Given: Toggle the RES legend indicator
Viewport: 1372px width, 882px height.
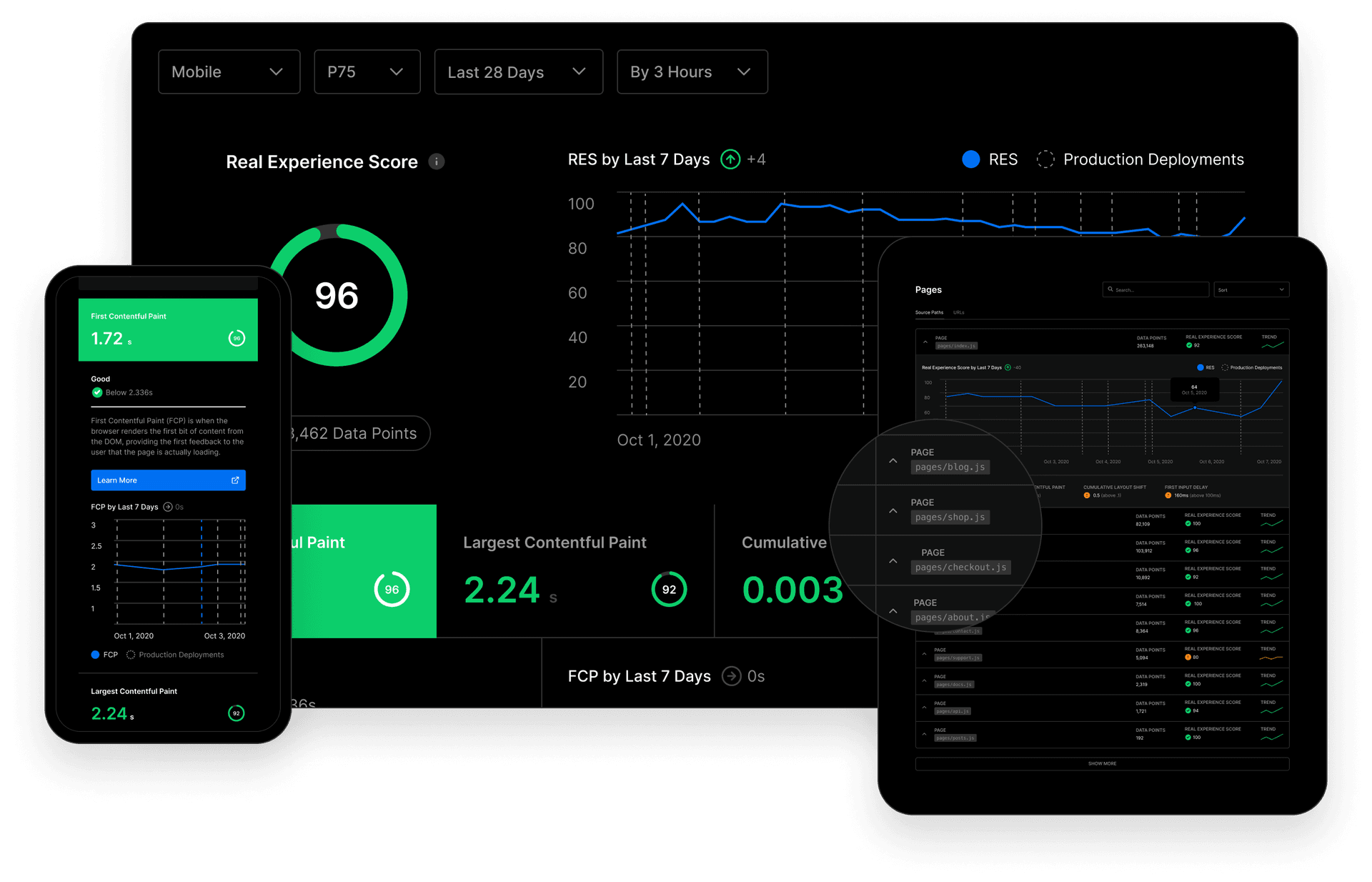Looking at the screenshot, I should tap(970, 159).
